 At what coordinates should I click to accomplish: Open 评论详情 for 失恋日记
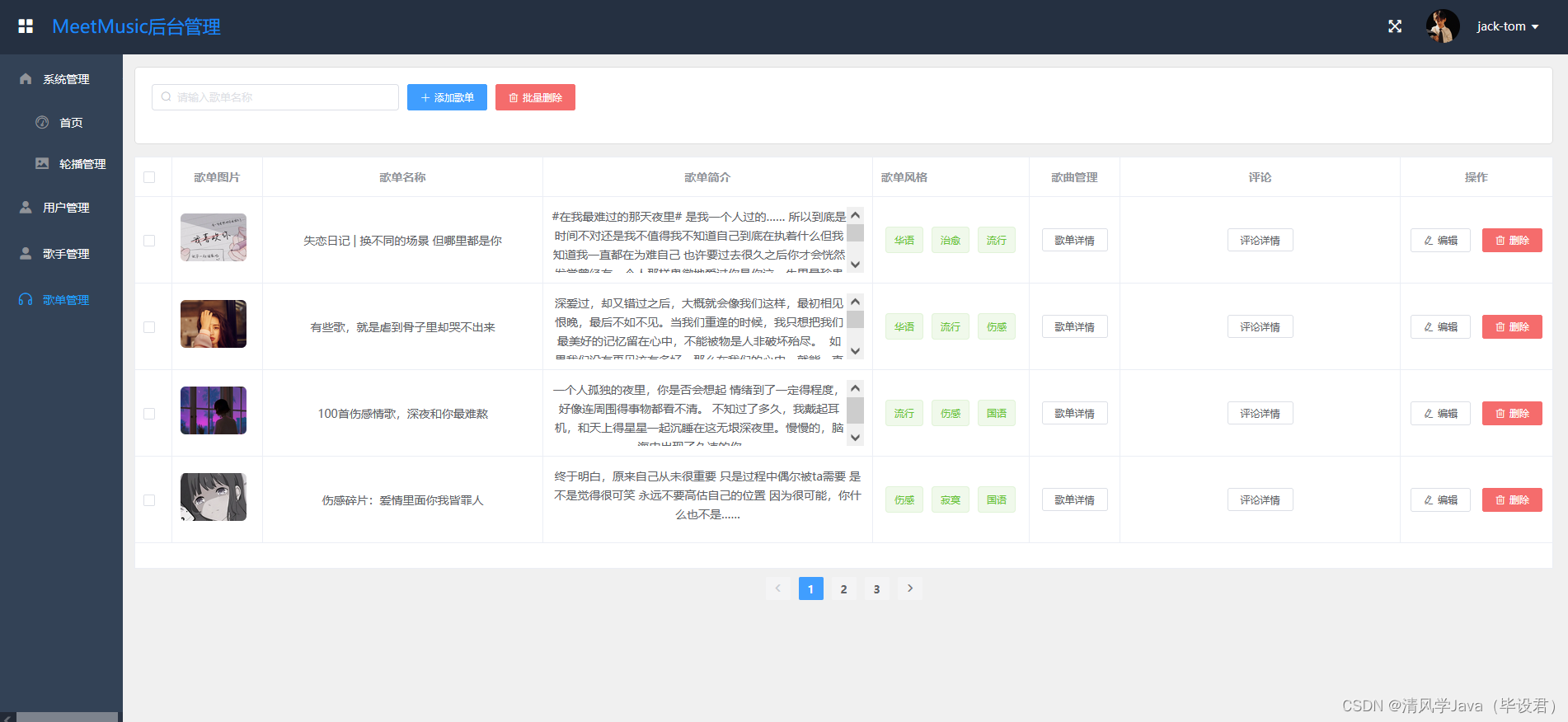coord(1261,240)
